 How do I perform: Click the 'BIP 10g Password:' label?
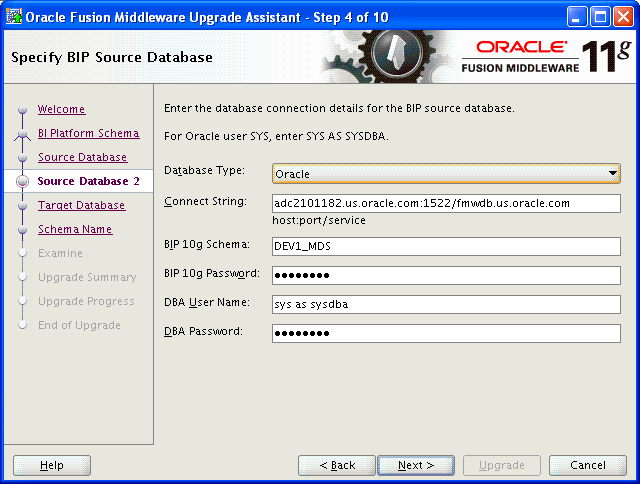[212, 273]
